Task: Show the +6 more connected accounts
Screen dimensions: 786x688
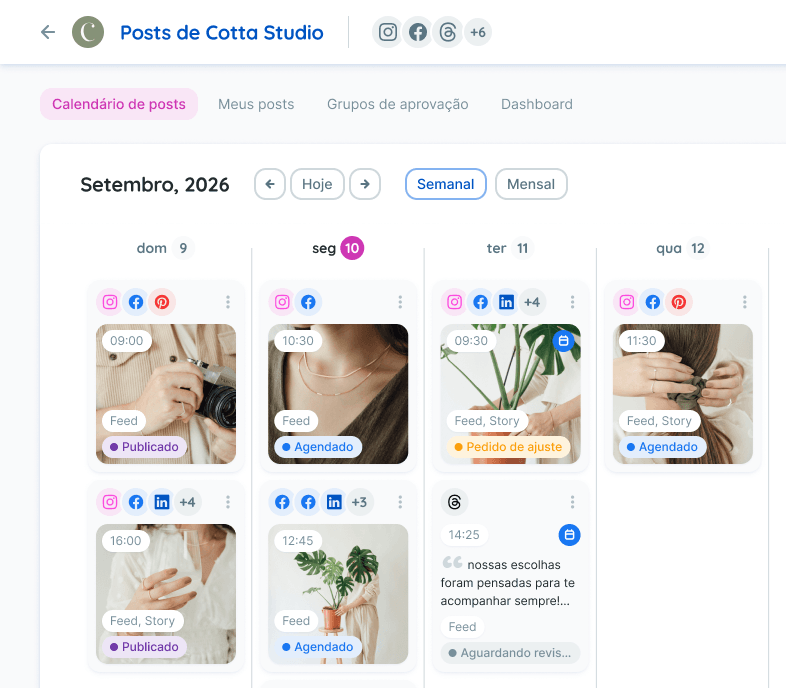Action: click(x=478, y=32)
